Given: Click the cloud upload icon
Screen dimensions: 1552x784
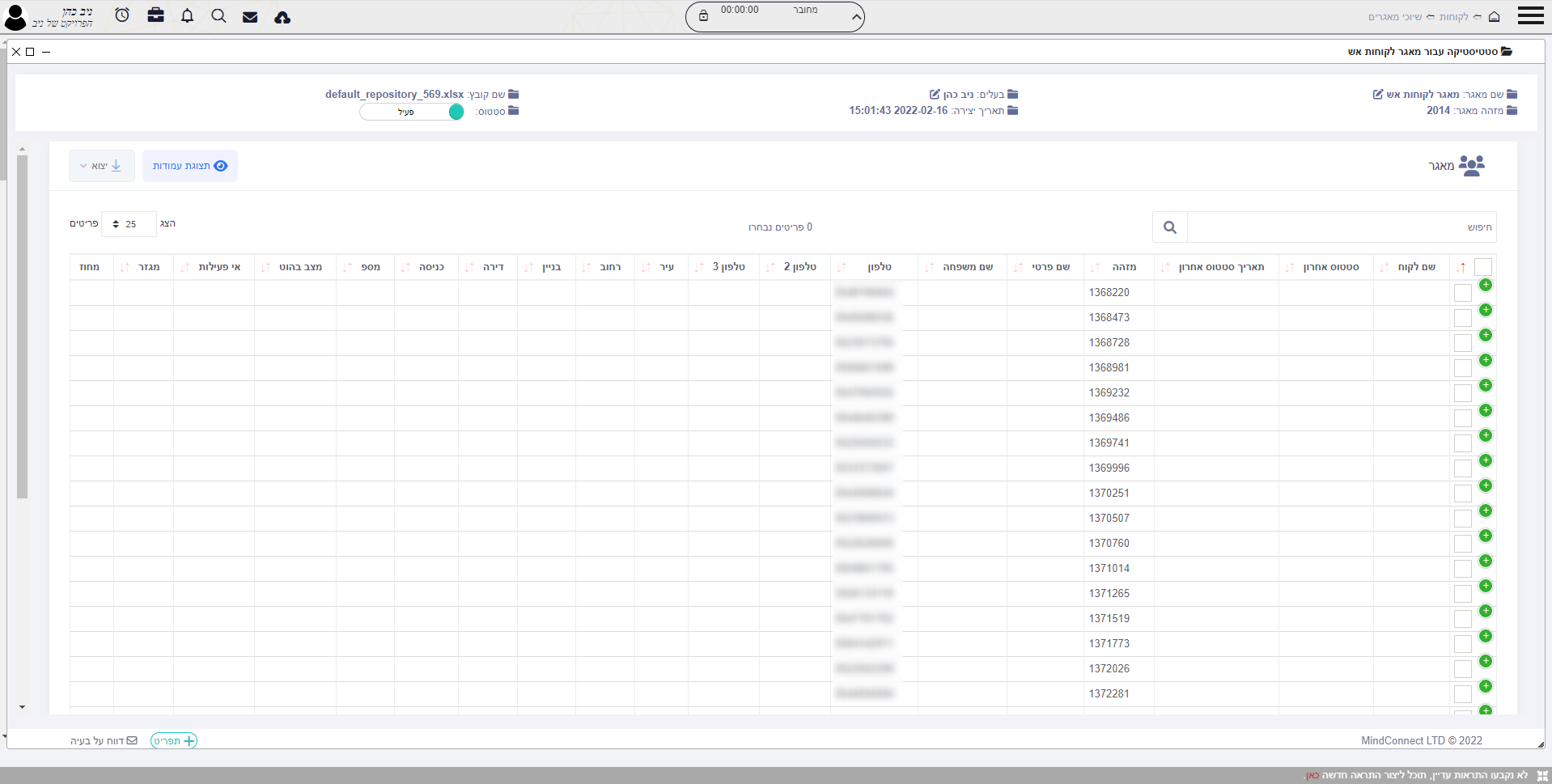Looking at the screenshot, I should pyautogui.click(x=282, y=17).
